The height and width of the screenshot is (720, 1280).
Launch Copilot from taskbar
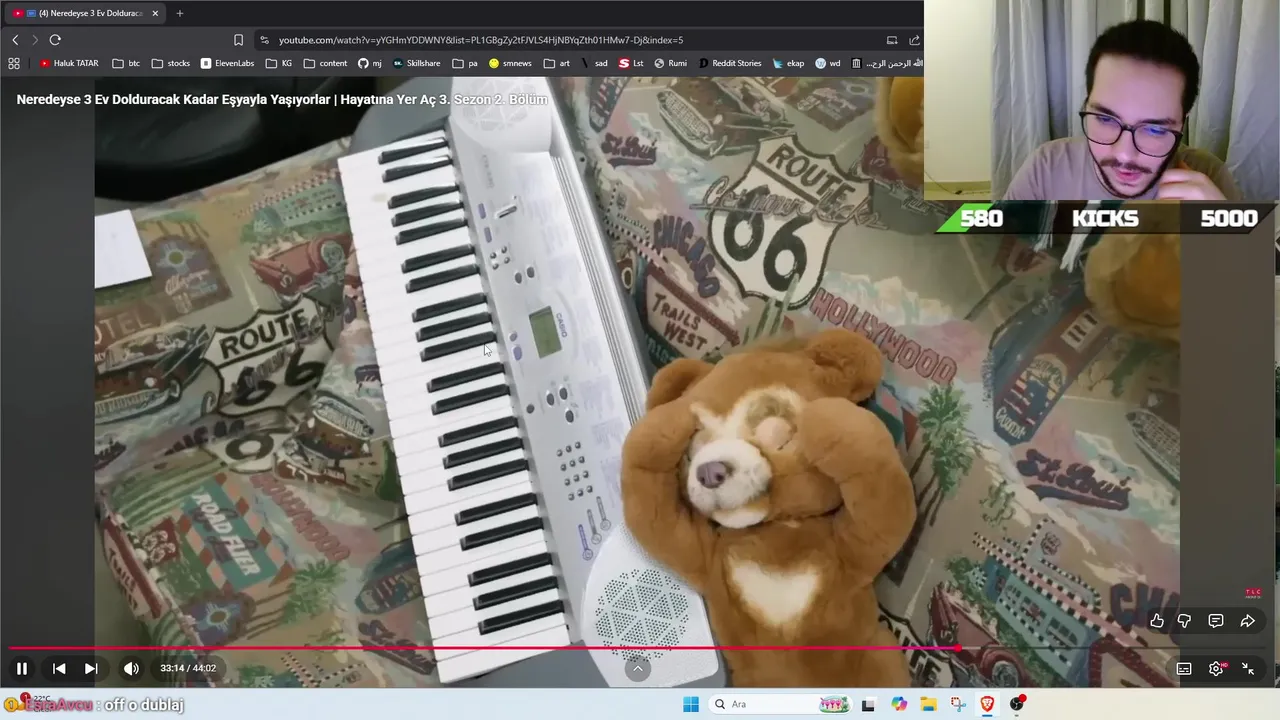899,704
